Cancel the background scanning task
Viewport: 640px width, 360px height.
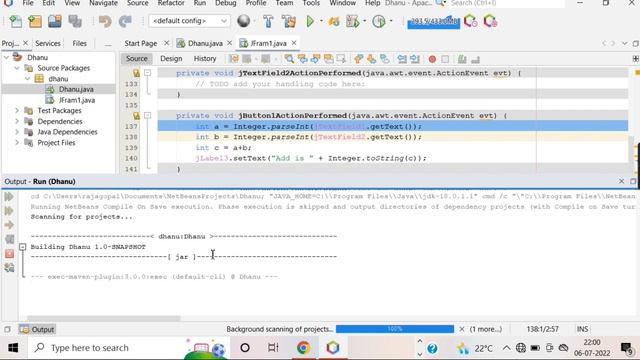(462, 329)
